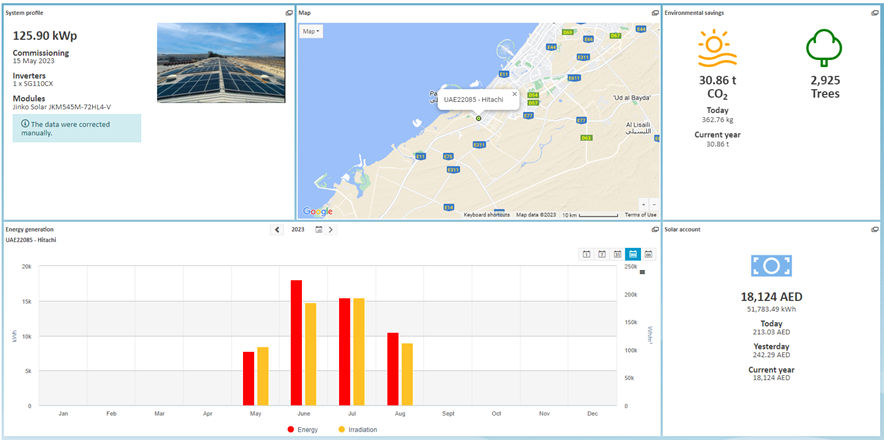Click the green tree icon
Image resolution: width=884 pixels, height=440 pixels.
(824, 49)
